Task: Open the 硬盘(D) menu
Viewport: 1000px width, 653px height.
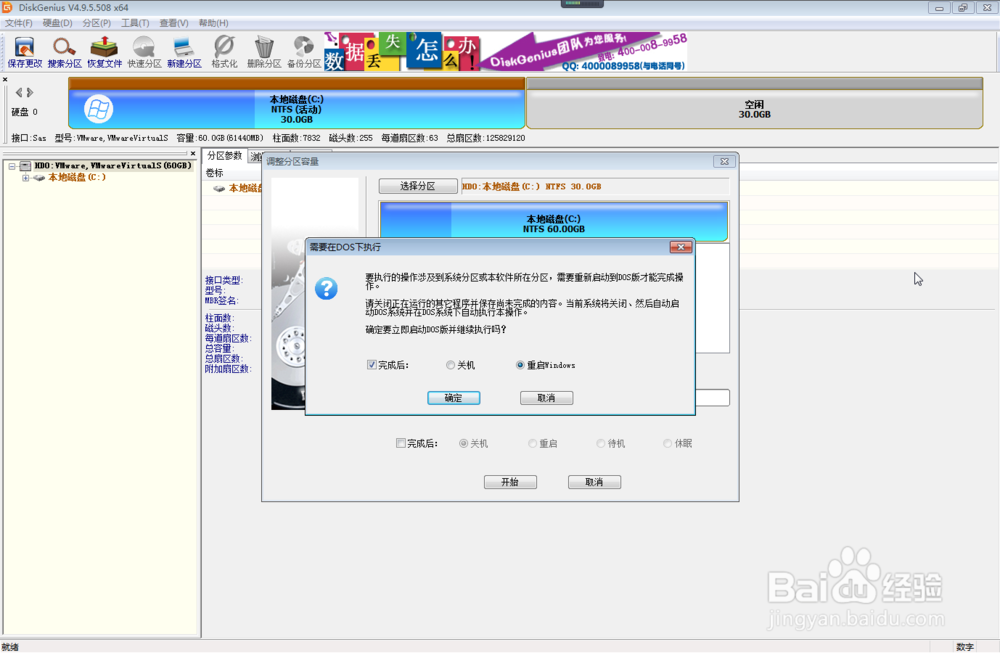Action: (57, 23)
